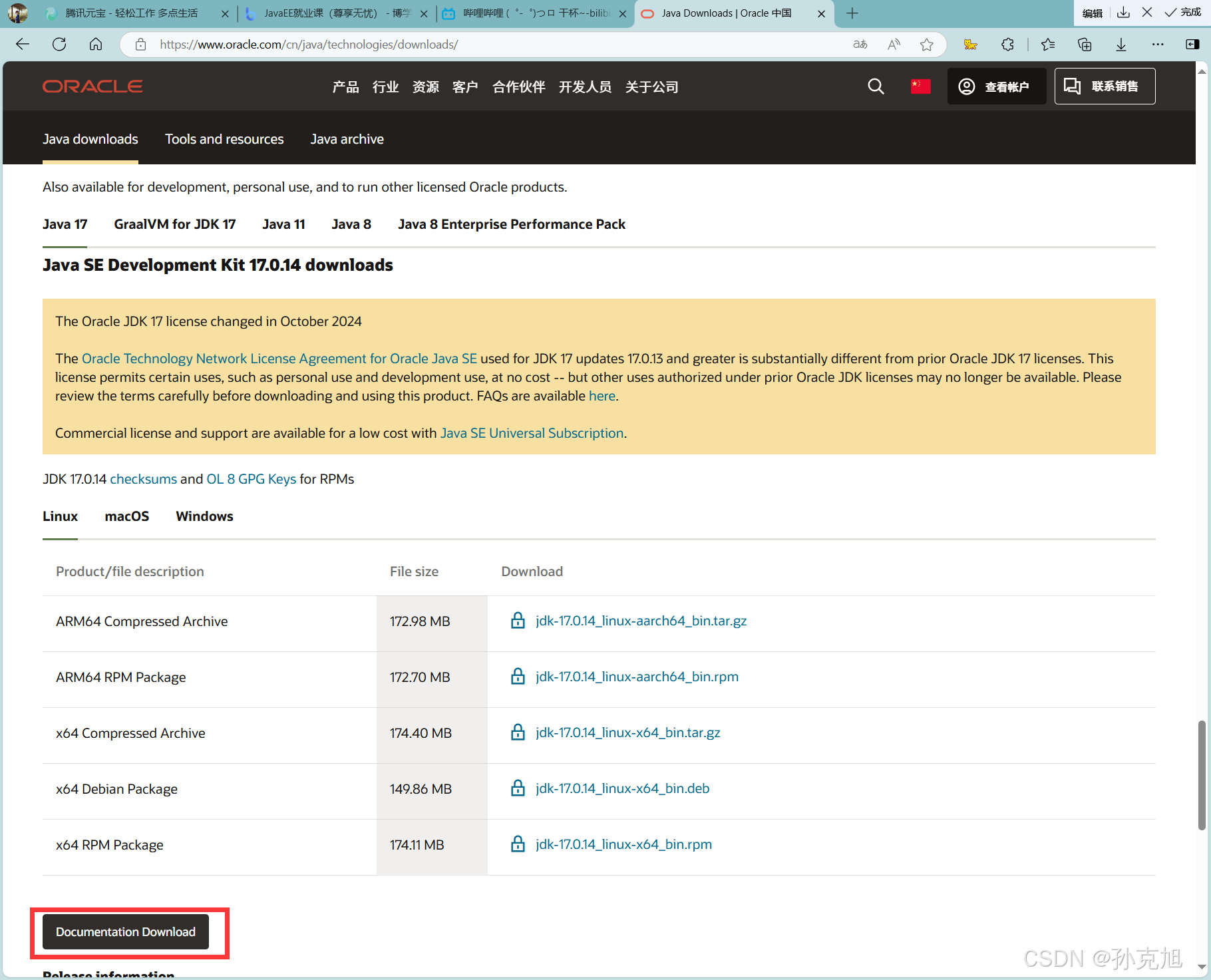The width and height of the screenshot is (1211, 980).
Task: Start read aloud in address bar
Action: pyautogui.click(x=894, y=45)
